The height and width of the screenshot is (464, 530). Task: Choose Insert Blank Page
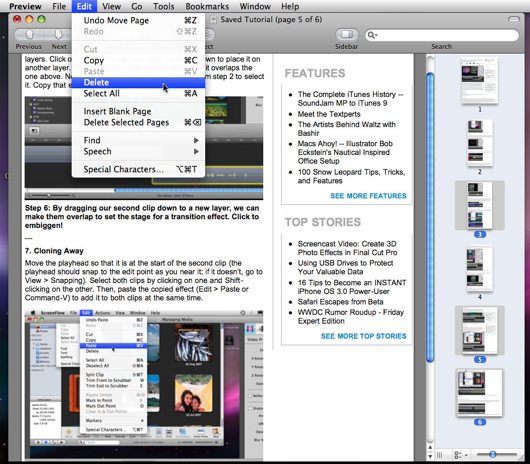coord(138,111)
